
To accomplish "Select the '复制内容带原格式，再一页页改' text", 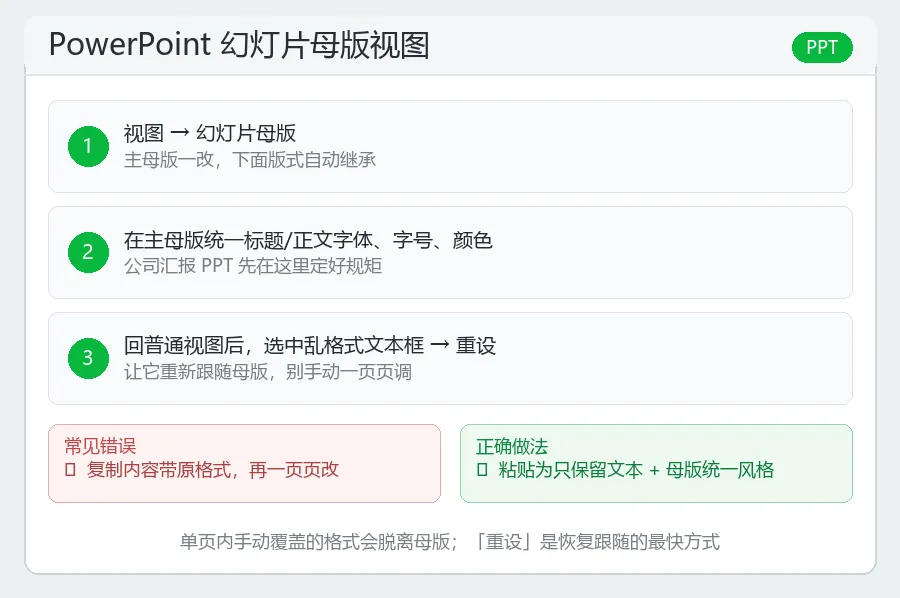I will click(212, 470).
